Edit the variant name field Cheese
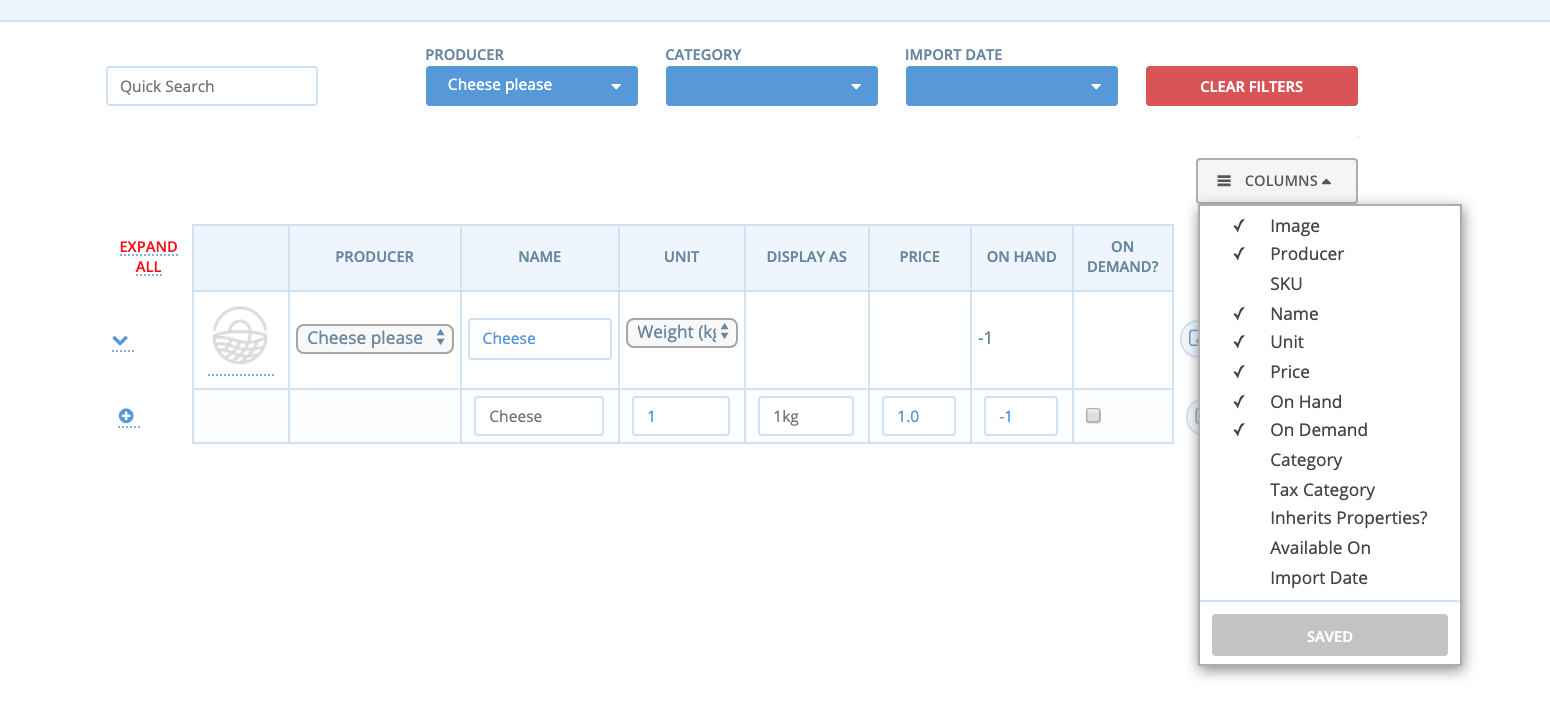This screenshot has height=728, width=1550. [x=539, y=416]
